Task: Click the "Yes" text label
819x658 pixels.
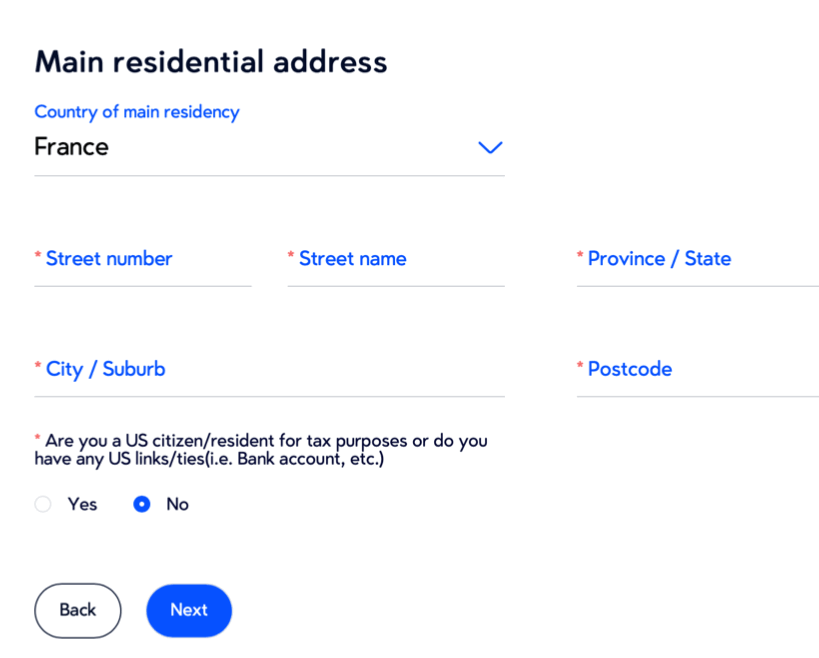Action: click(82, 504)
